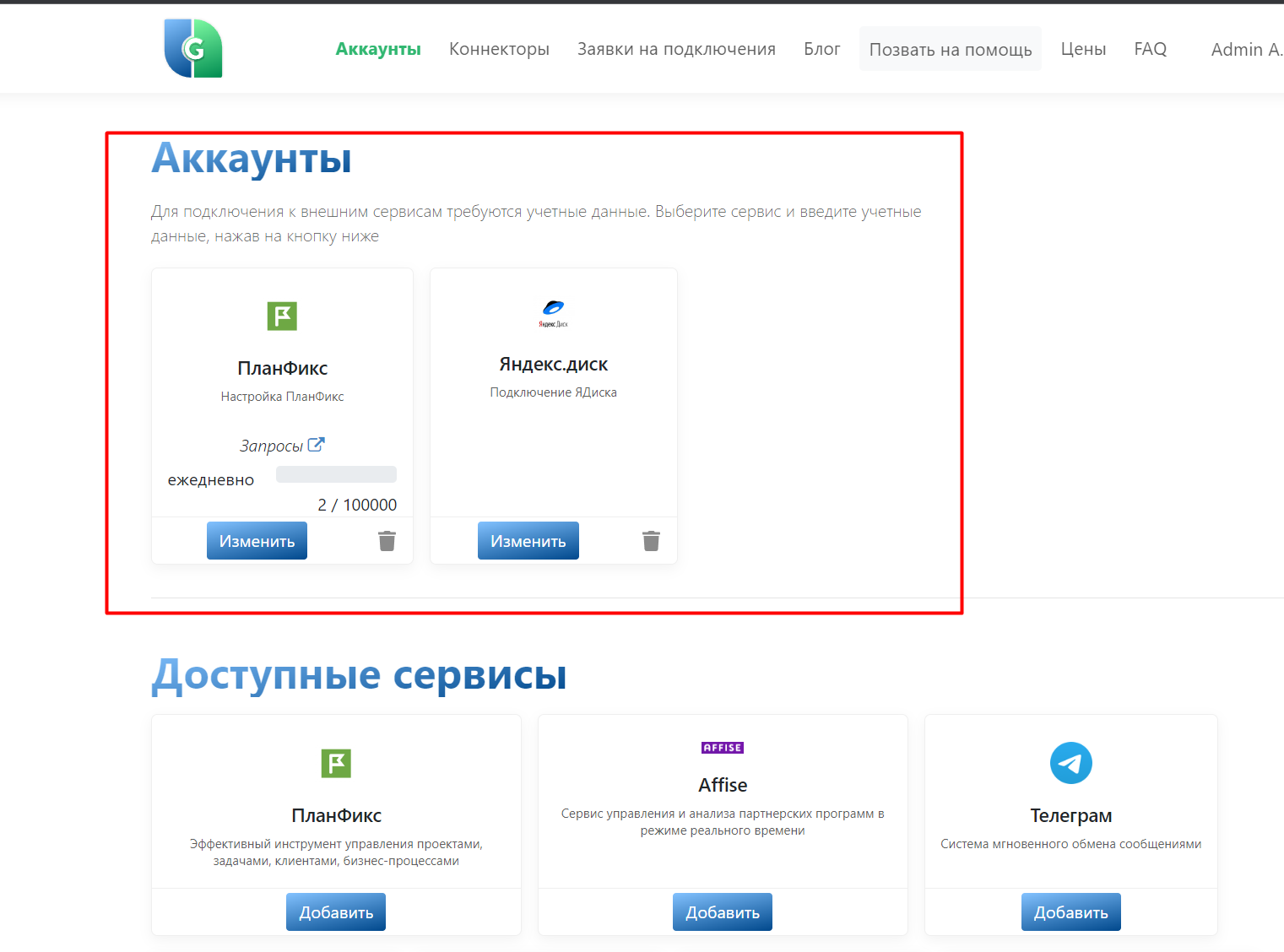The width and height of the screenshot is (1284, 952).
Task: Click the 'Аккаунты' page heading
Action: (252, 158)
